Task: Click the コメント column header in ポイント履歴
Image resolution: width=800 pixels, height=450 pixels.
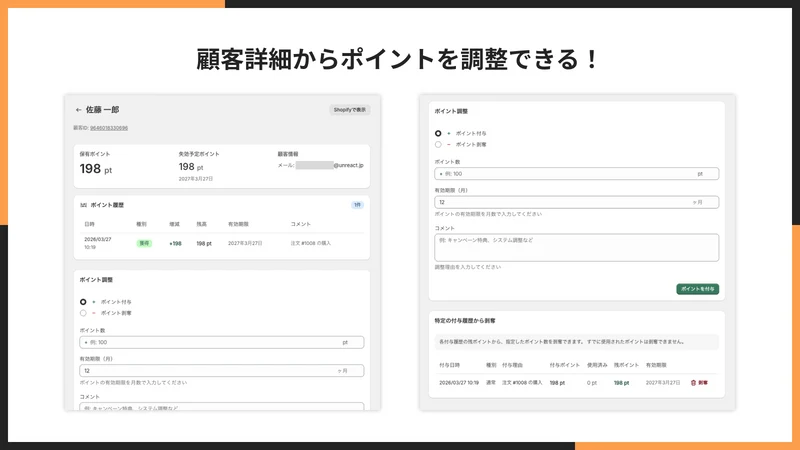Action: point(301,224)
